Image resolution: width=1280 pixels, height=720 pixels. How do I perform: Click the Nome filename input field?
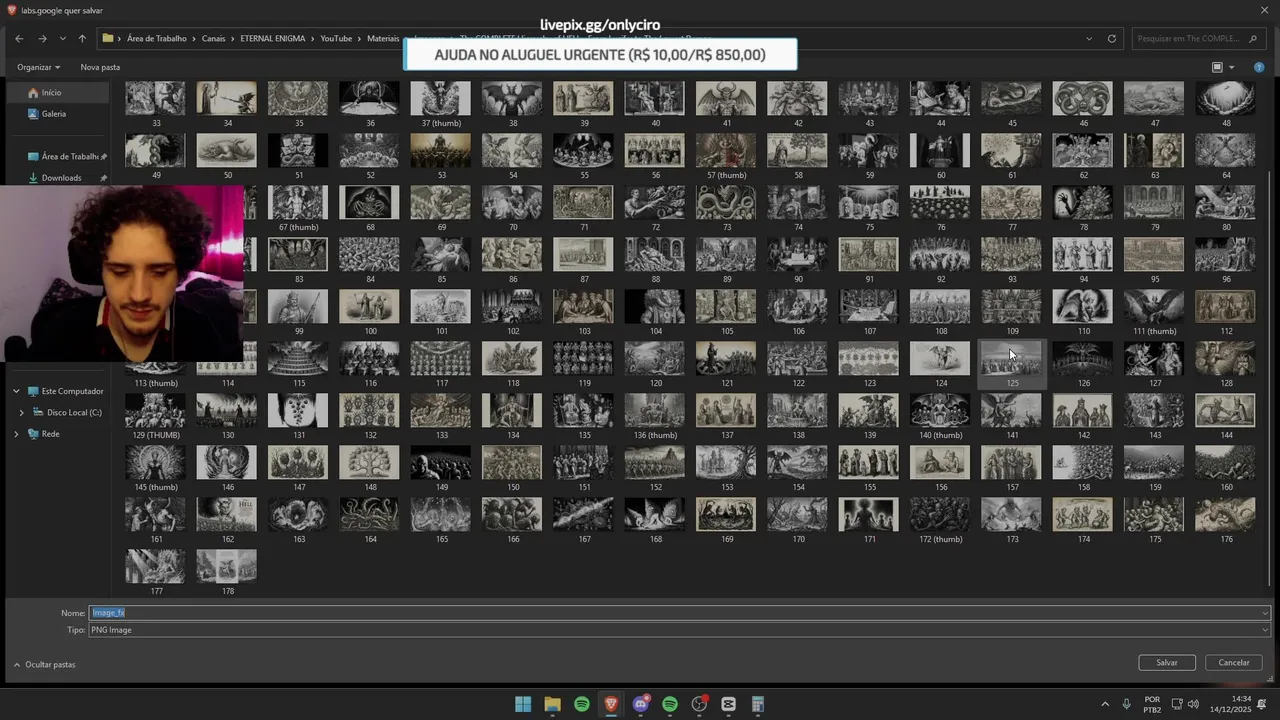tap(680, 613)
